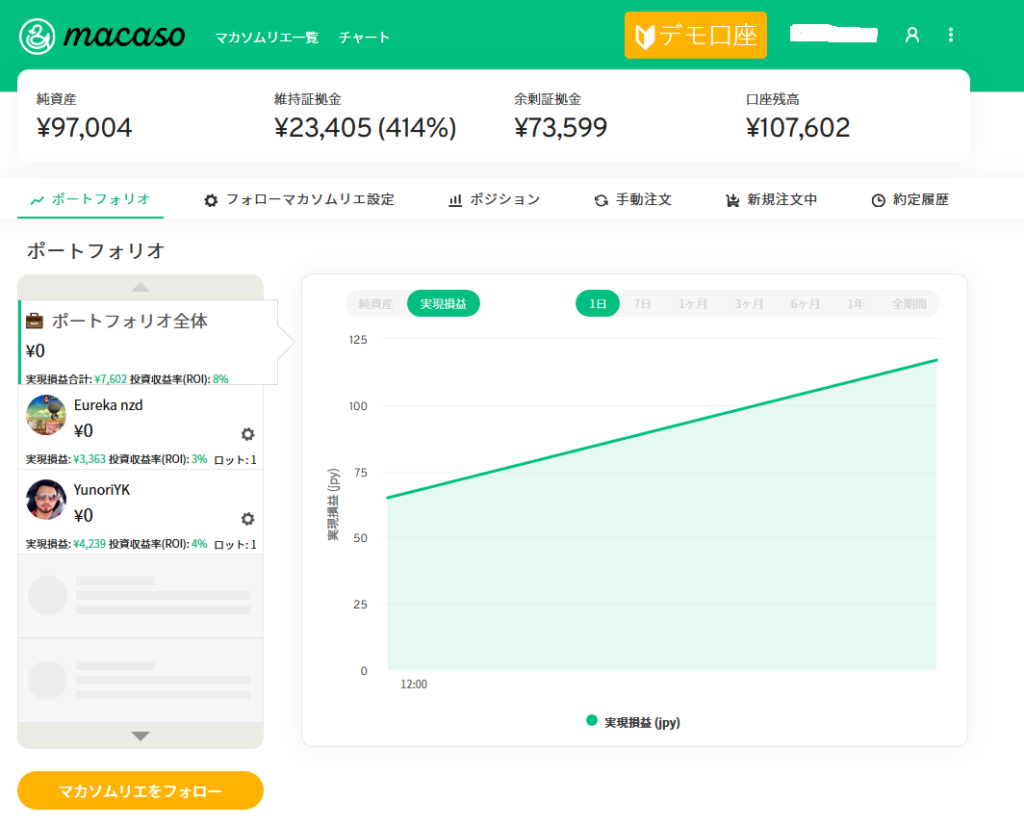Open the user profile icon
1024x826 pixels.
pos(911,35)
